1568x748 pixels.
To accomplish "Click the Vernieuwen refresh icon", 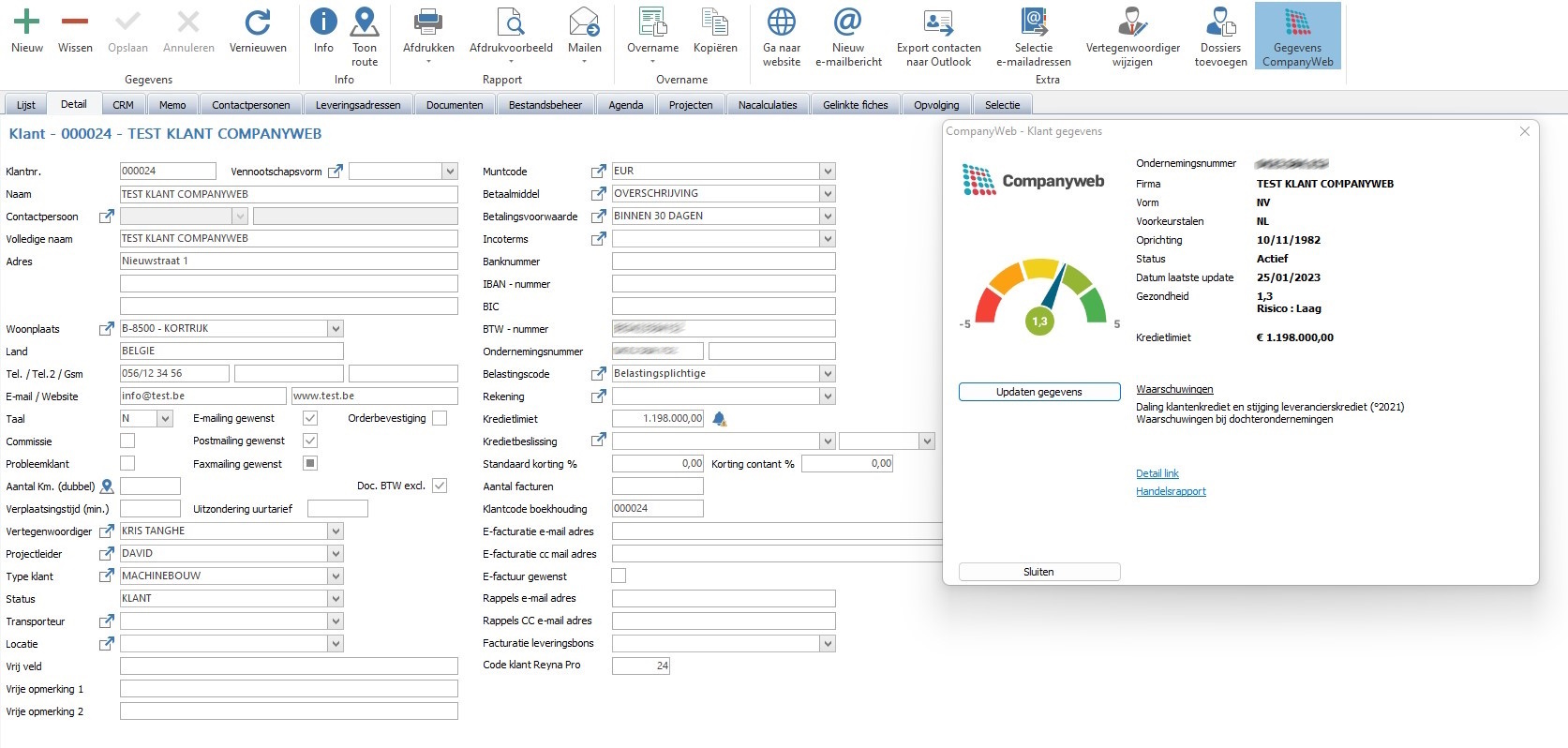I will click(x=258, y=21).
